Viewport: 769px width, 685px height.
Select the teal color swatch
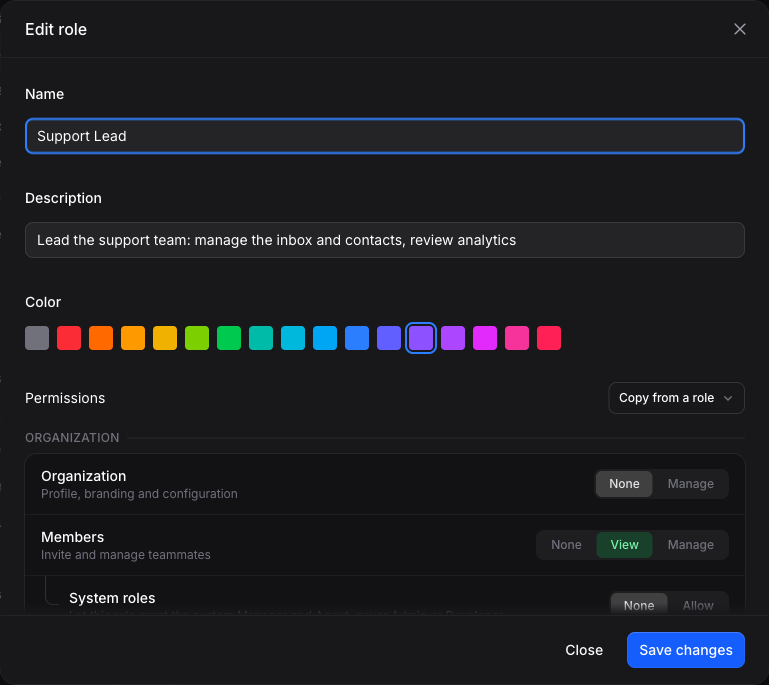[261, 338]
